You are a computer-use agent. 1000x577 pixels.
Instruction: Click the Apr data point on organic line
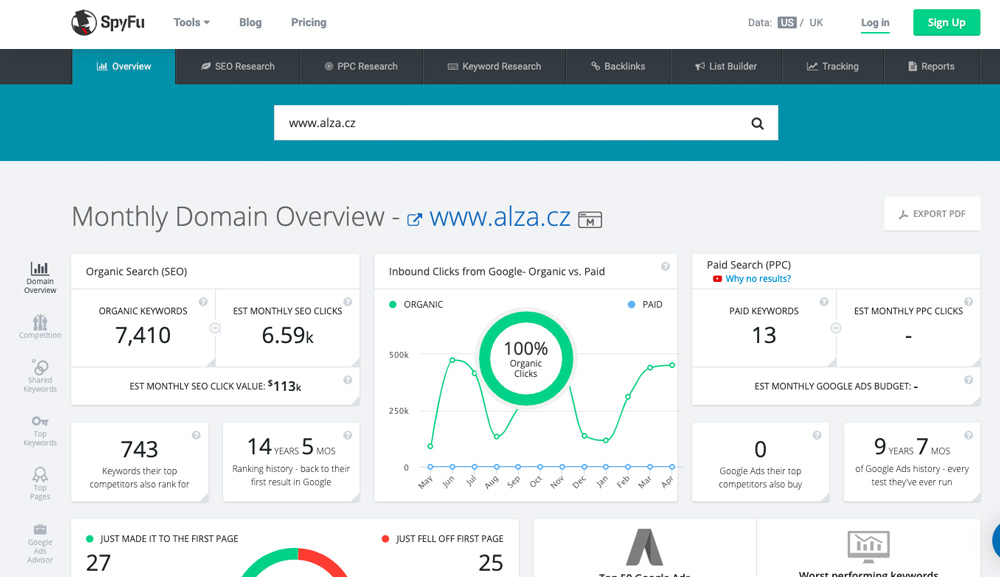(672, 365)
